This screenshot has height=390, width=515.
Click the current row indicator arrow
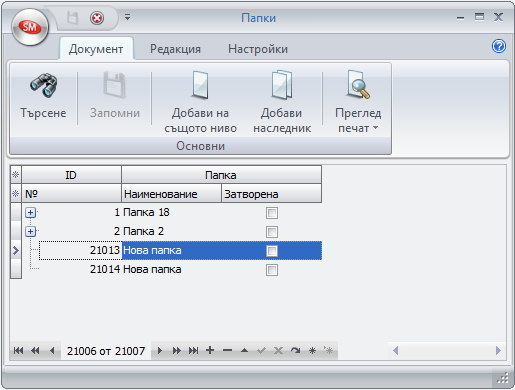(16, 250)
